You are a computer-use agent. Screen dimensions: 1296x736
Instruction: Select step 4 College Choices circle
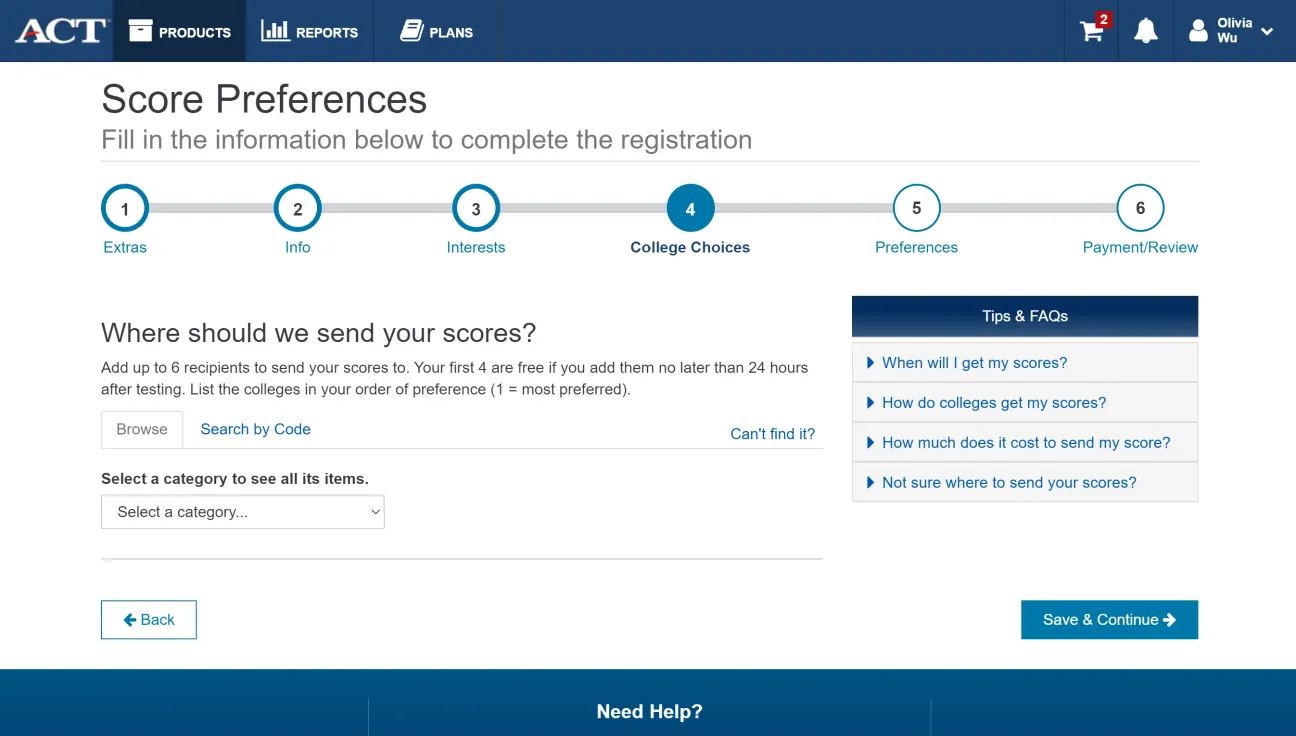690,209
